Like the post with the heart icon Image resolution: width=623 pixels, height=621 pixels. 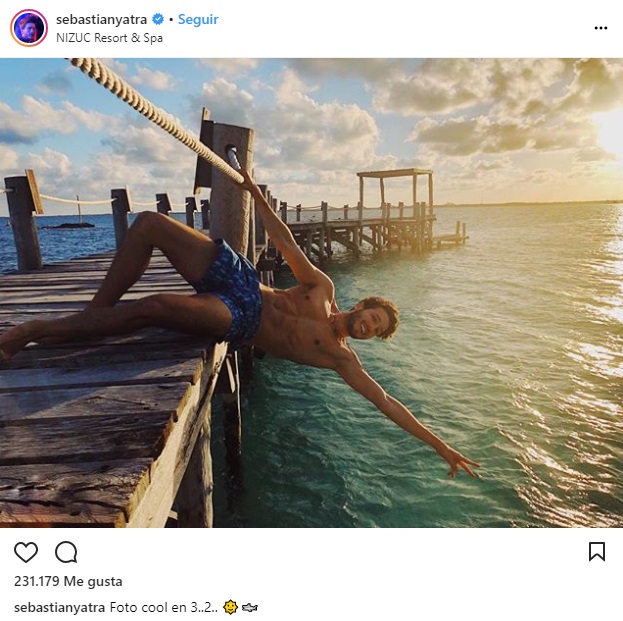26,552
